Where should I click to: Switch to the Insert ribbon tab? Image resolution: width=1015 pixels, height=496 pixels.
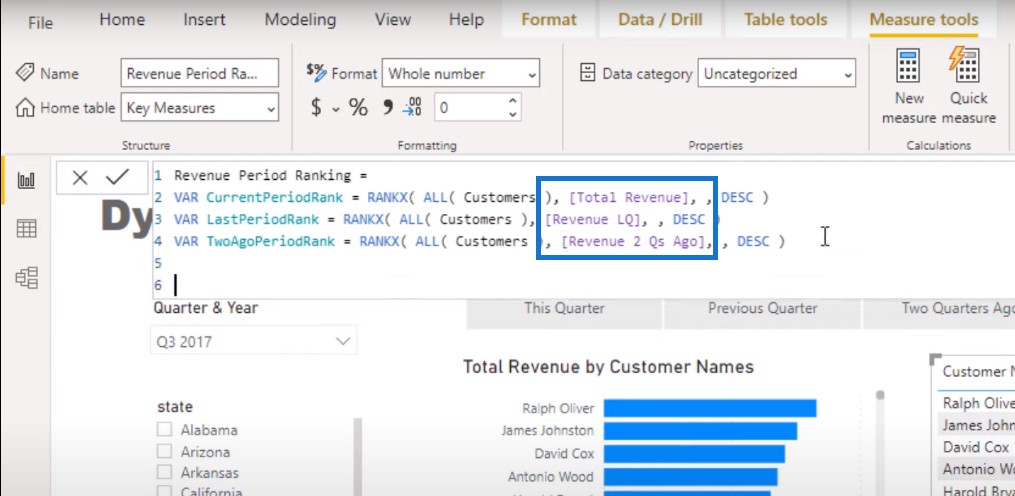204,19
